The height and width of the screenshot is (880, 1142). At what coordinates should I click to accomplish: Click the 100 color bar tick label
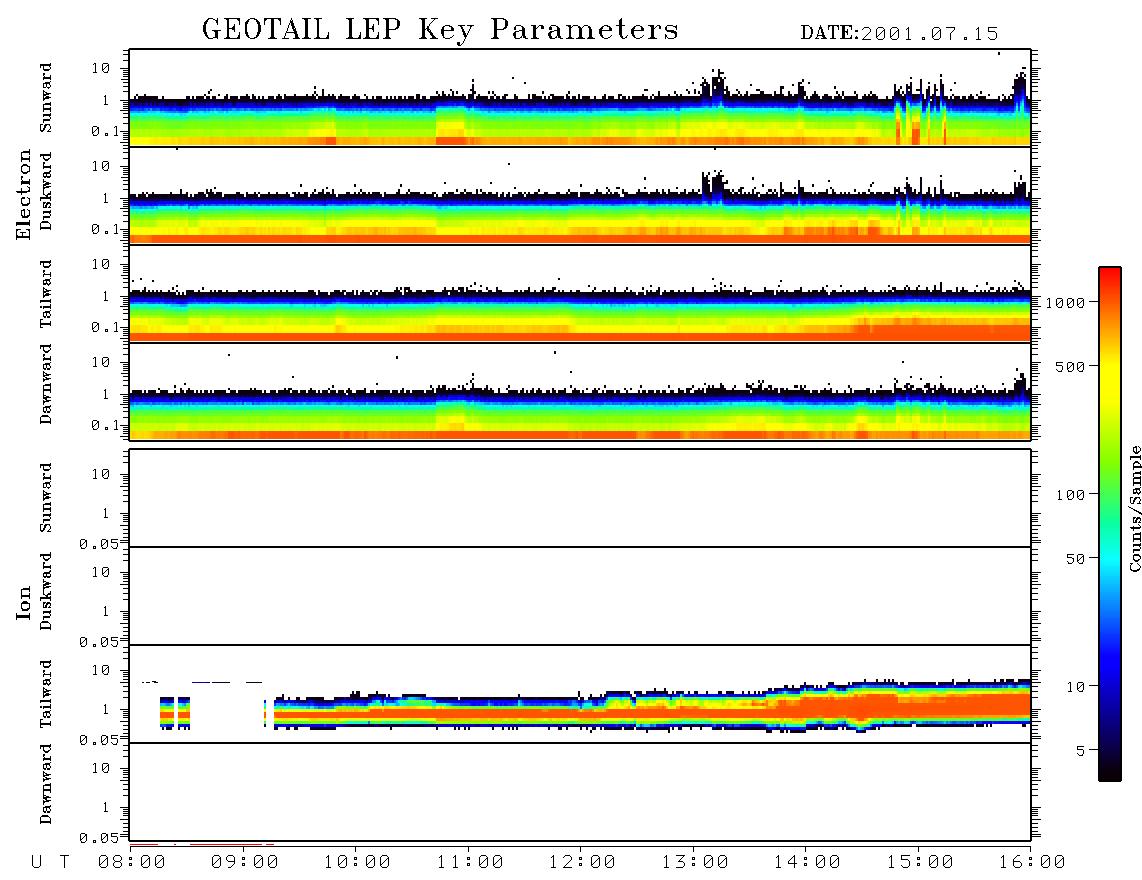pyautogui.click(x=1070, y=495)
